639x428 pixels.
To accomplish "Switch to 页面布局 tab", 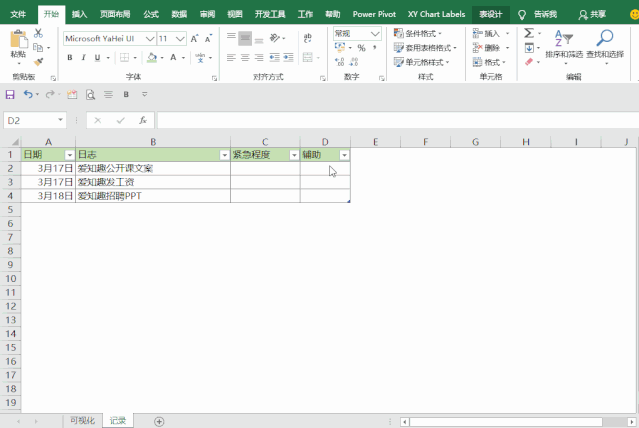I will pos(115,14).
